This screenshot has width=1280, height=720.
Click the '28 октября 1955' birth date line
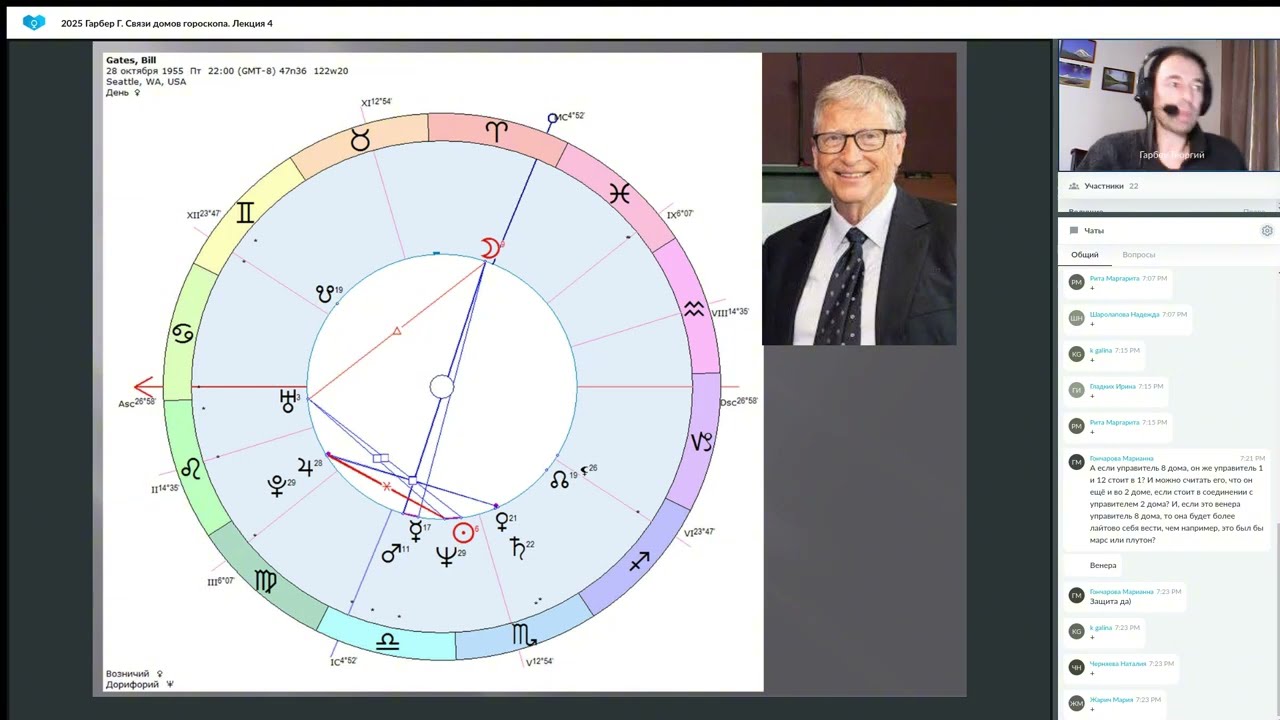pos(227,71)
